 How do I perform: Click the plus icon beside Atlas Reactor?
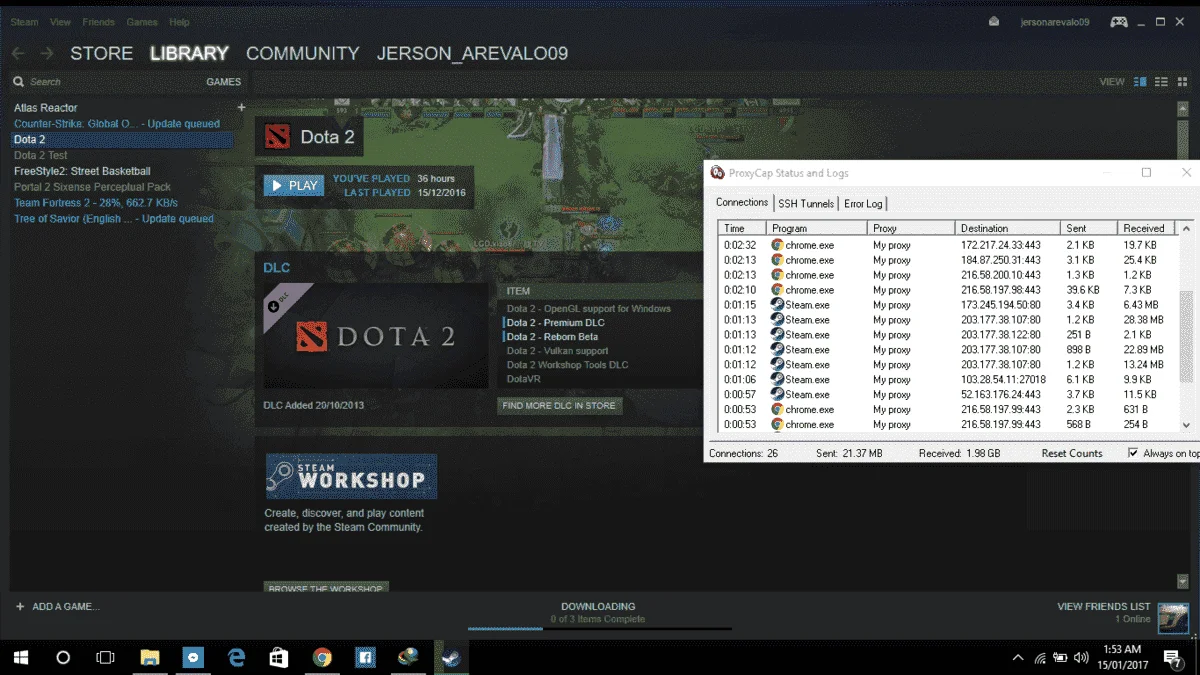point(241,107)
